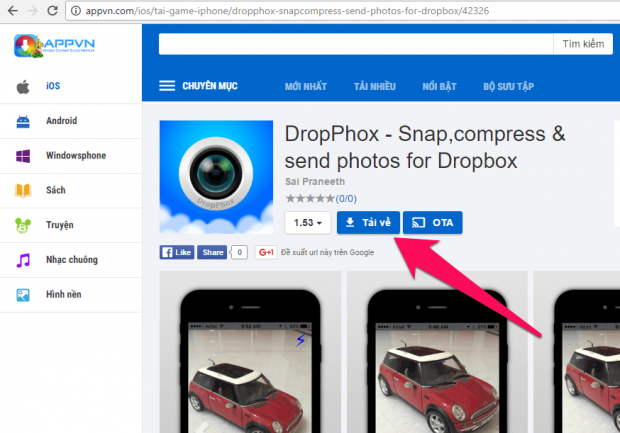620x433 pixels.
Task: Click the site info icon in the address bar
Action: click(76, 11)
